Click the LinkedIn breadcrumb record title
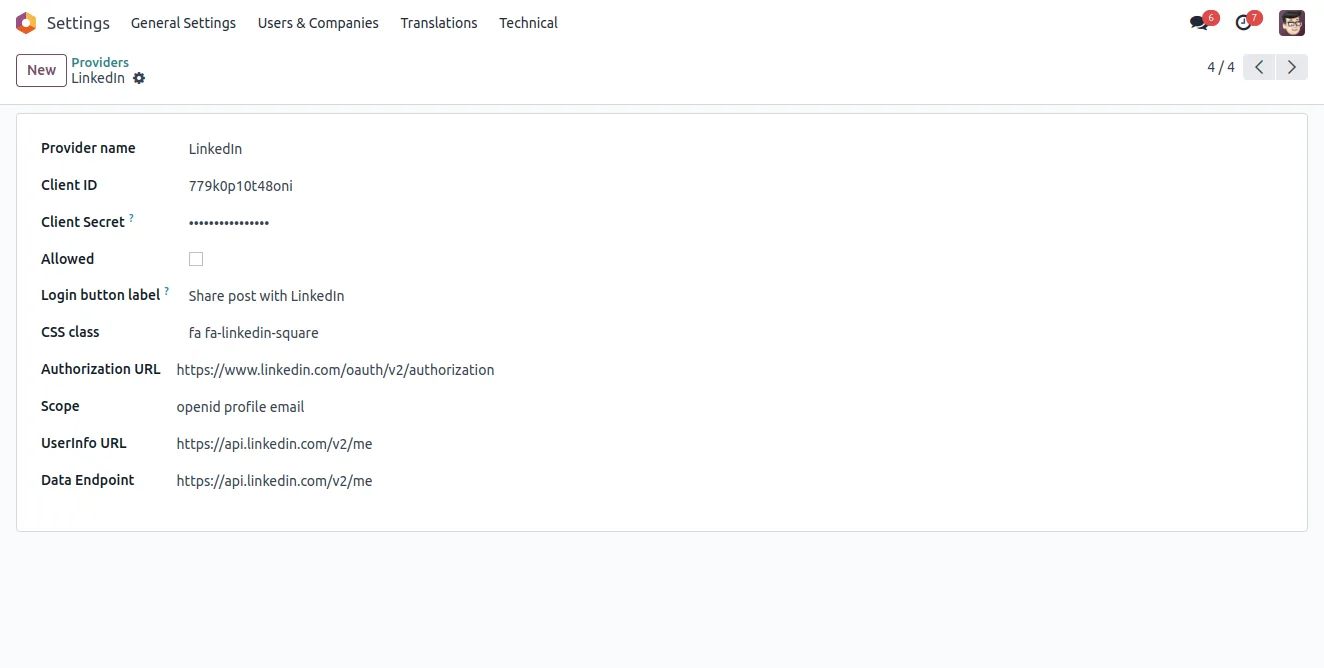The width and height of the screenshot is (1324, 668). [98, 78]
